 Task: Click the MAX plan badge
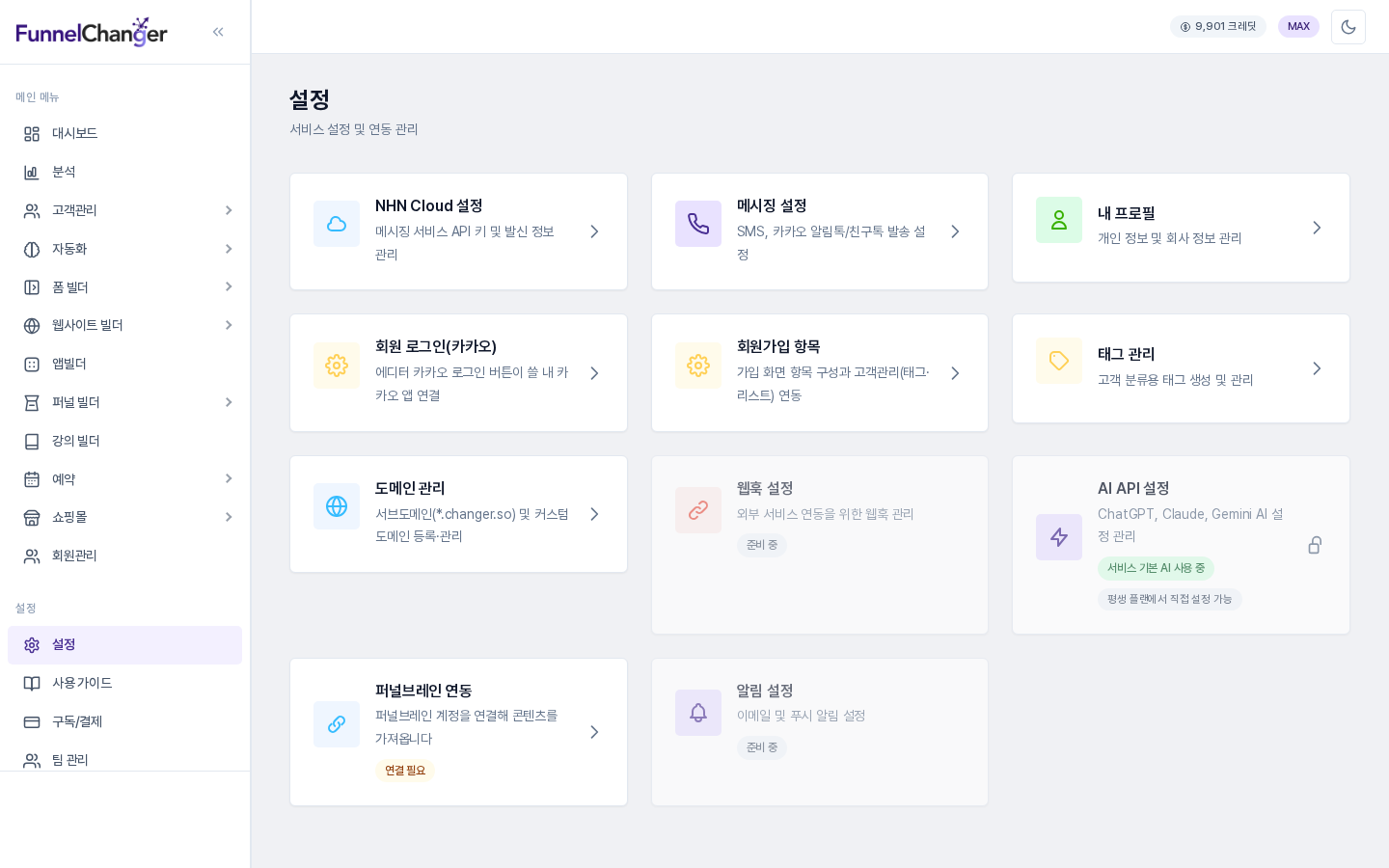(1298, 27)
